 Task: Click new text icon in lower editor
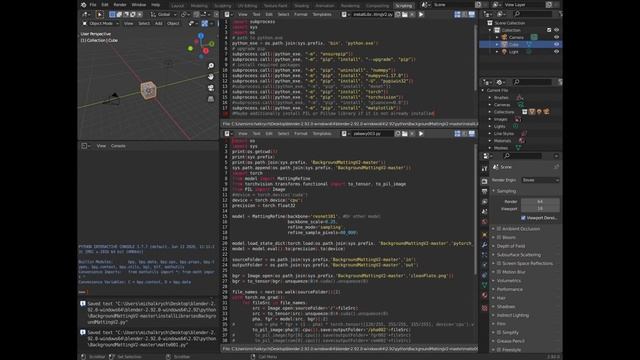(x=398, y=133)
